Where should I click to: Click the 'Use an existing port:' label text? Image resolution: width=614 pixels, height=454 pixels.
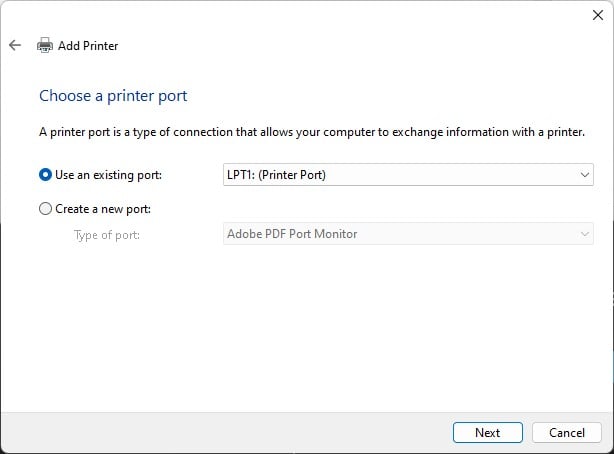tap(108, 175)
